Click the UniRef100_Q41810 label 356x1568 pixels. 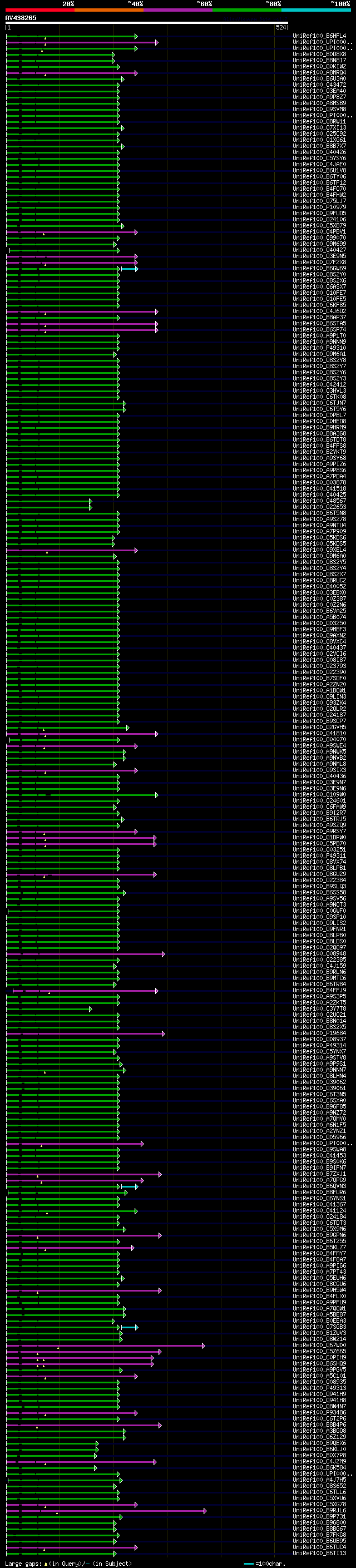[x=319, y=733]
